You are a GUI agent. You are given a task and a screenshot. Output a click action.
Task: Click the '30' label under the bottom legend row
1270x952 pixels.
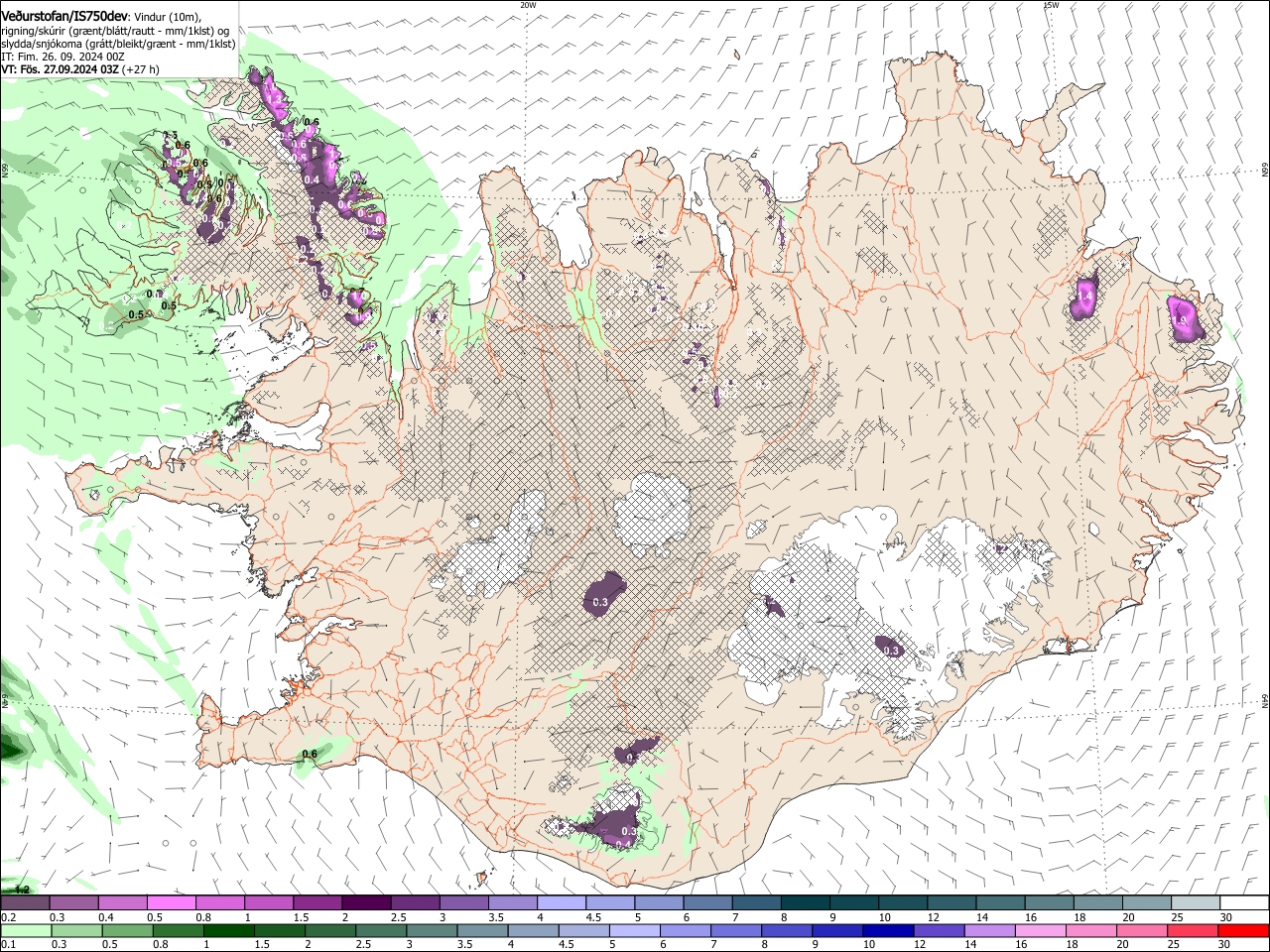coord(1226,944)
